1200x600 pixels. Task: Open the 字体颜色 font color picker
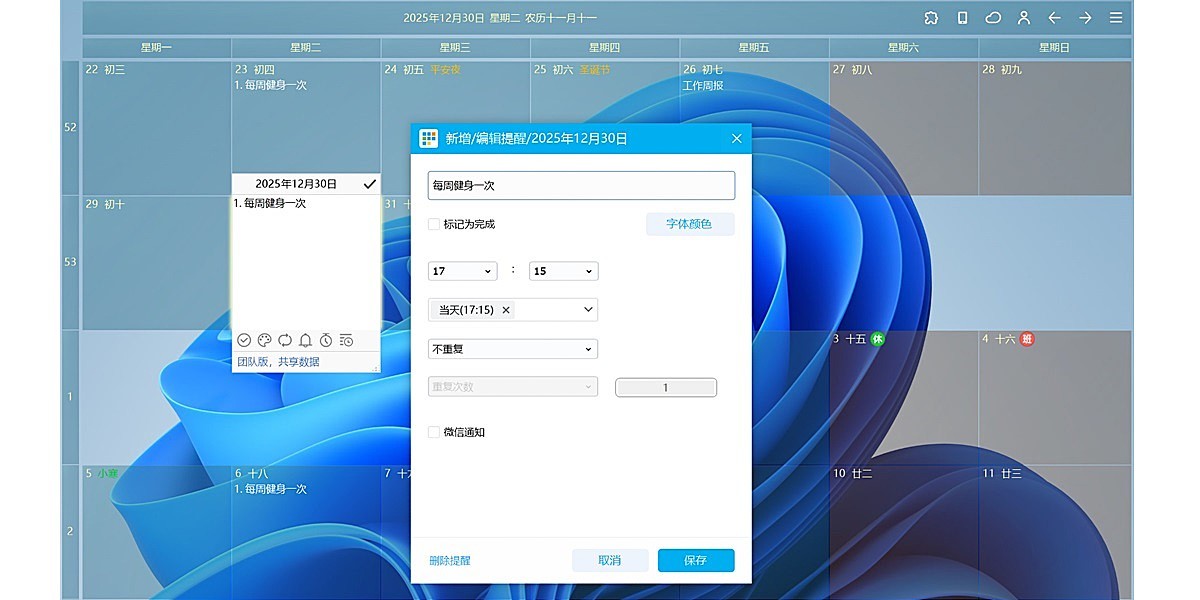pos(690,223)
